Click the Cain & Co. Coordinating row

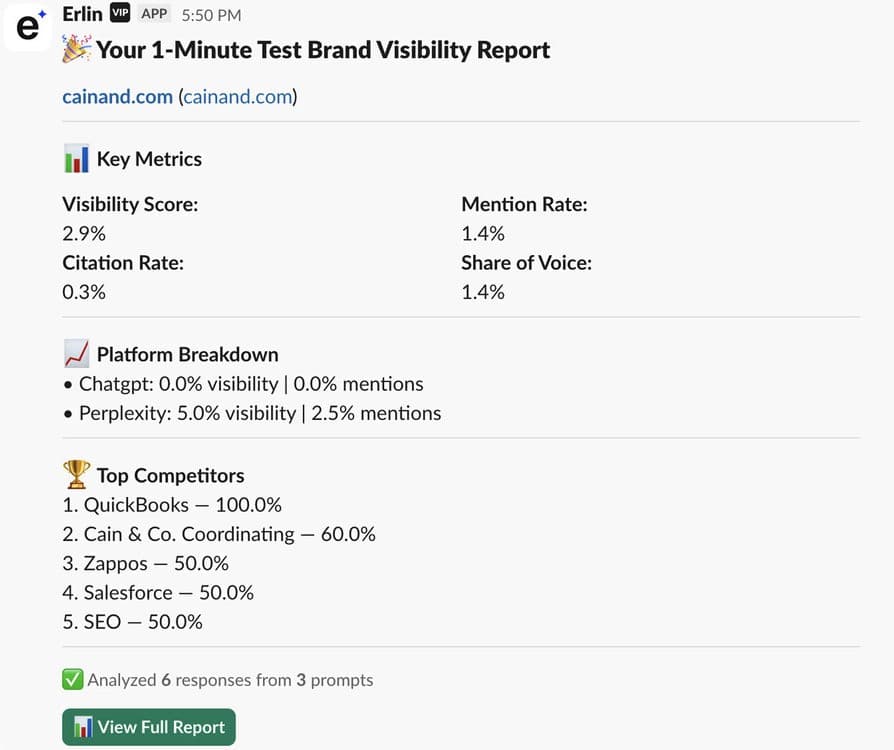[x=219, y=534]
